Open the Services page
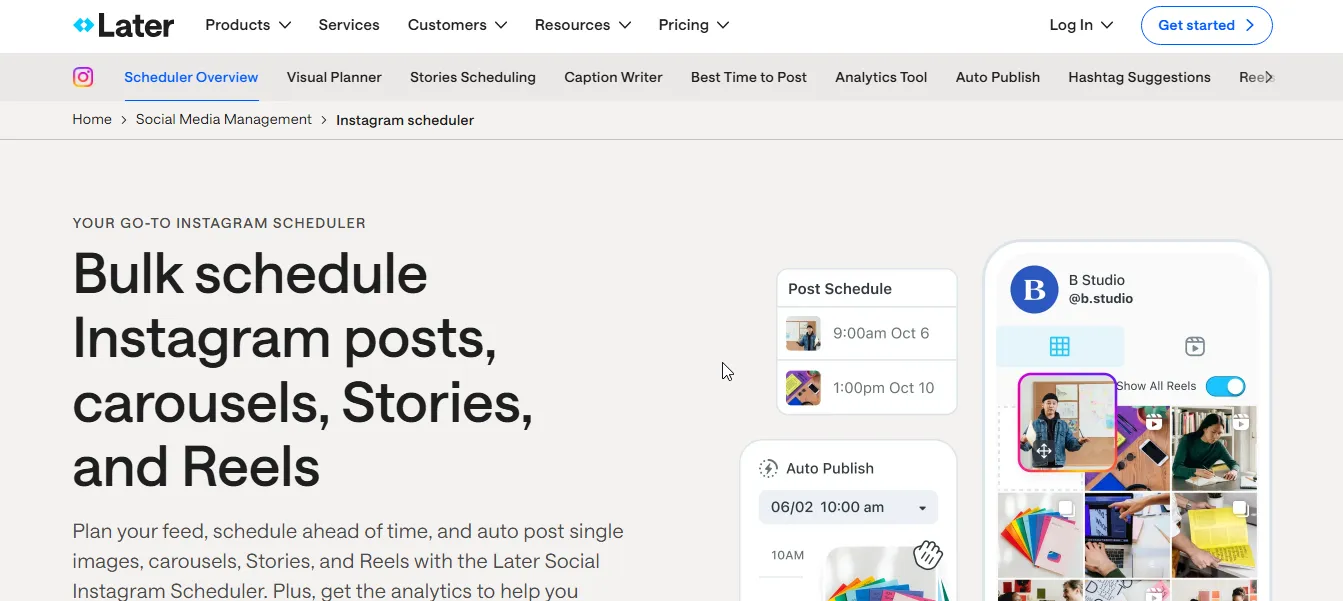The image size is (1343, 601). 349,25
